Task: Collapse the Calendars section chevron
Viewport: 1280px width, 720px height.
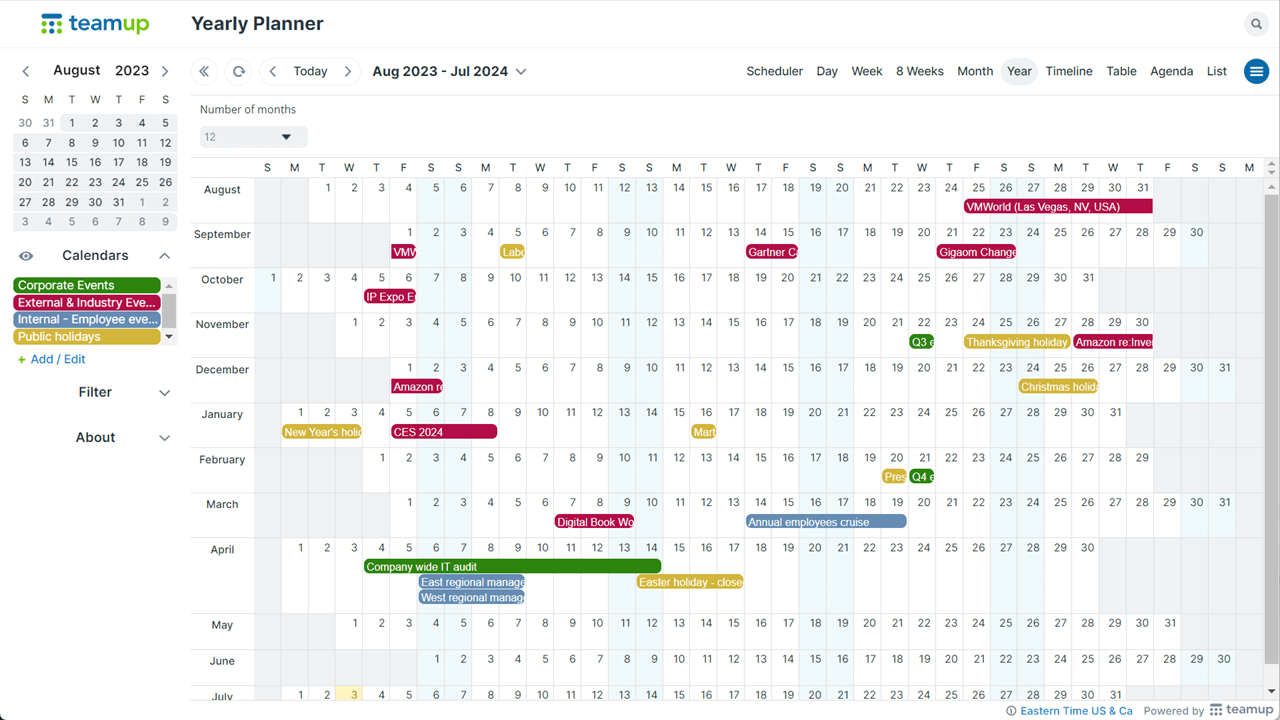Action: (x=165, y=256)
